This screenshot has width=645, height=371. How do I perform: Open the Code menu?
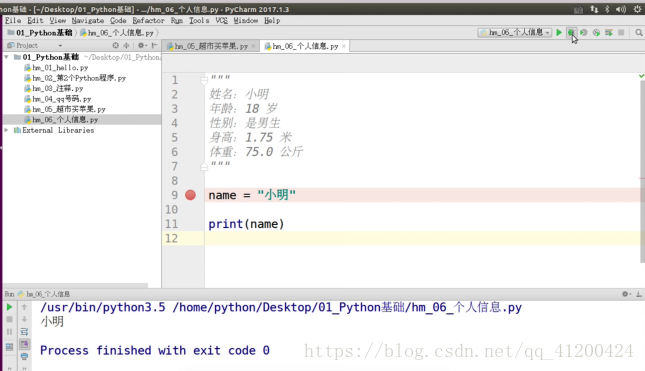pos(118,21)
